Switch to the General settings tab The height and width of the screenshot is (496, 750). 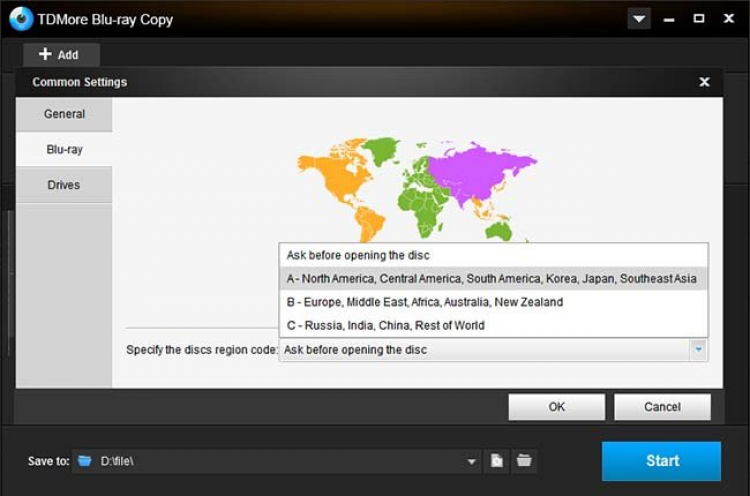64,114
